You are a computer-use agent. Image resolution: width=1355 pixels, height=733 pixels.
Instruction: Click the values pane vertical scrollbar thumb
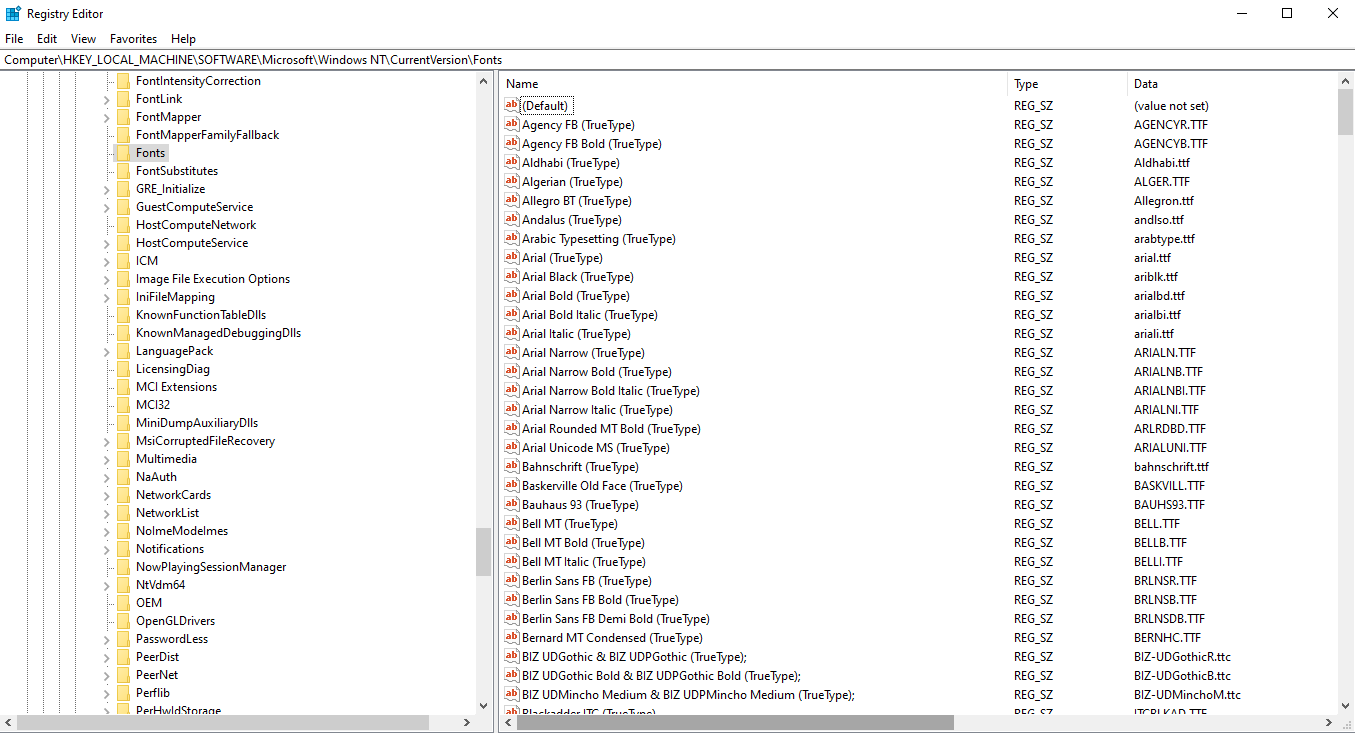(x=1345, y=111)
